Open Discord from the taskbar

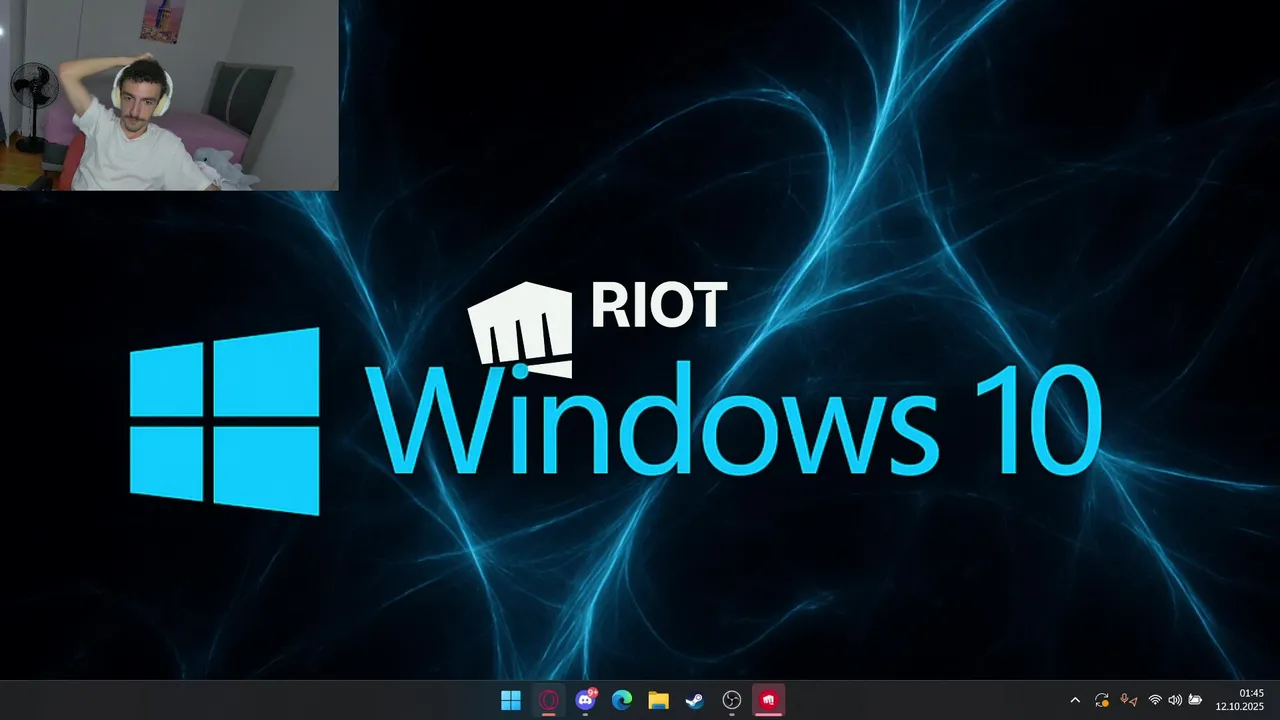pos(585,701)
